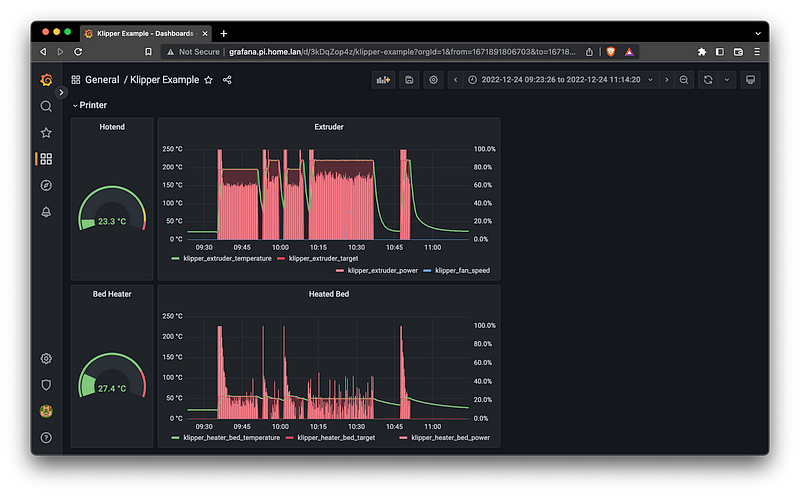Open Explore compass icon in sidebar
The width and height of the screenshot is (800, 496).
tap(46, 185)
